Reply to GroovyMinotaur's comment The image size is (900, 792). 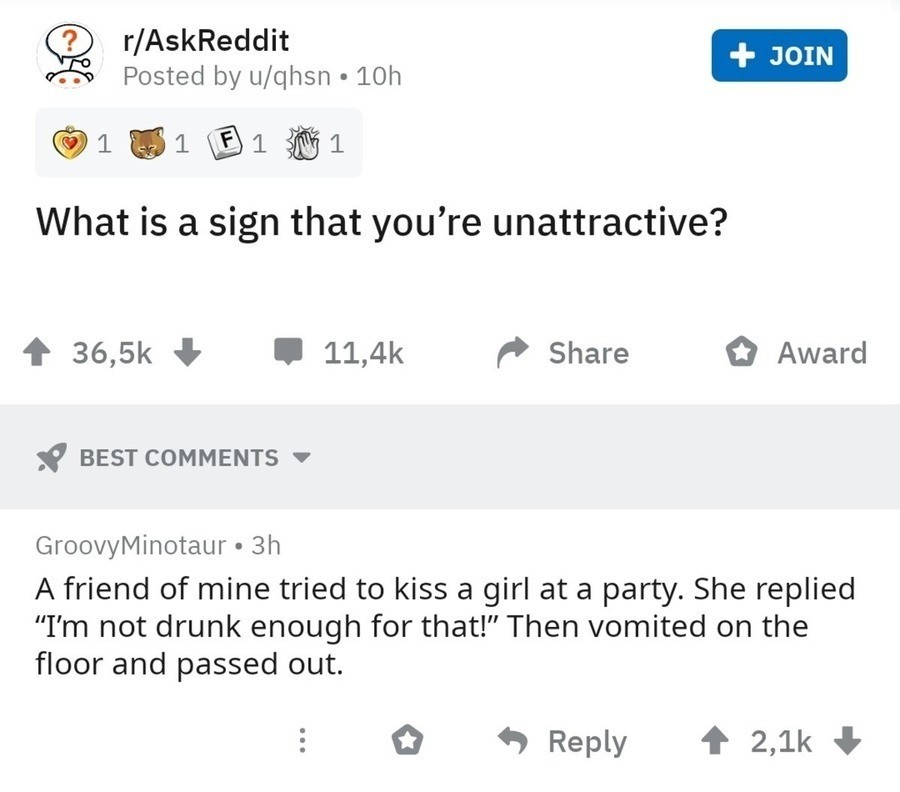(564, 741)
